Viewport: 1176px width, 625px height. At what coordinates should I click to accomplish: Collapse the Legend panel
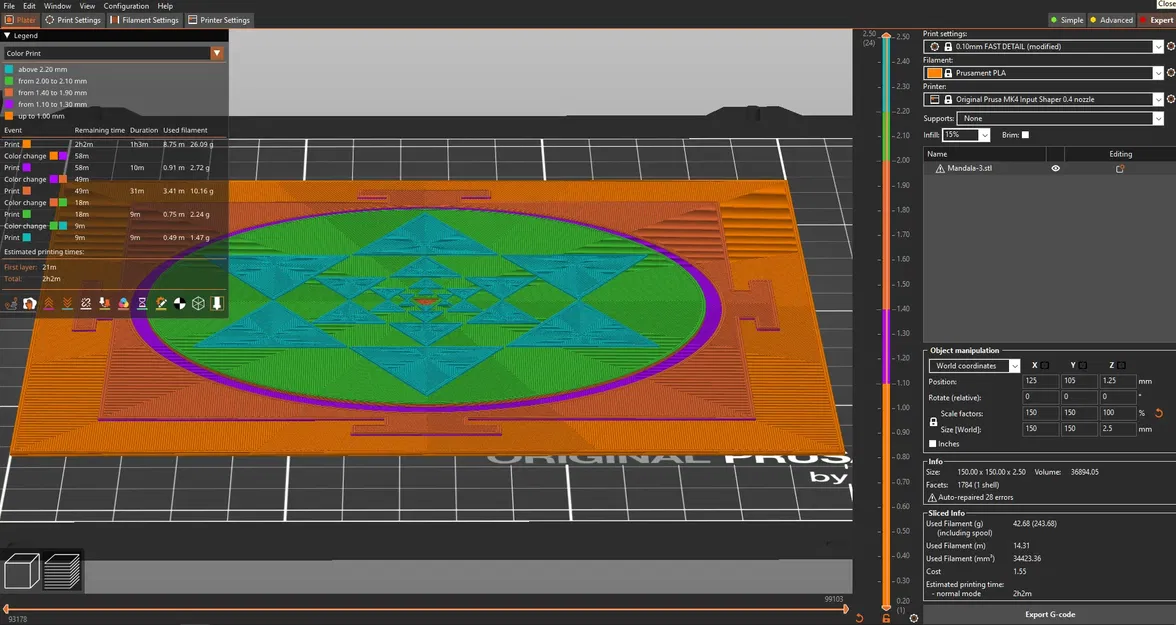7,35
